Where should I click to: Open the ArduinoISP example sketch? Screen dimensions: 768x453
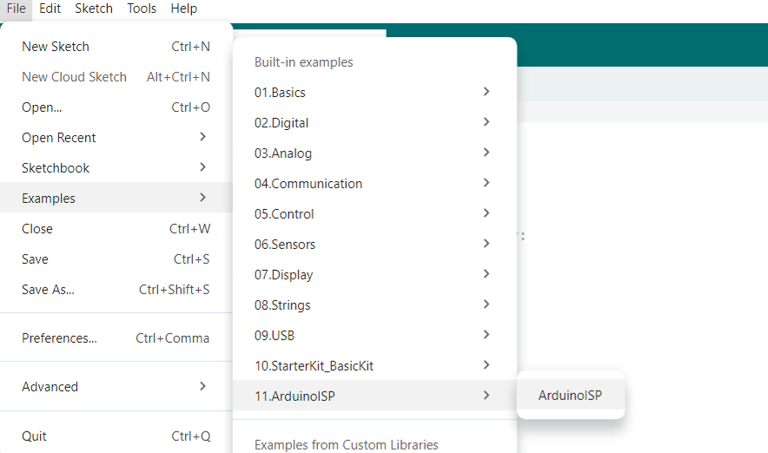tap(571, 395)
